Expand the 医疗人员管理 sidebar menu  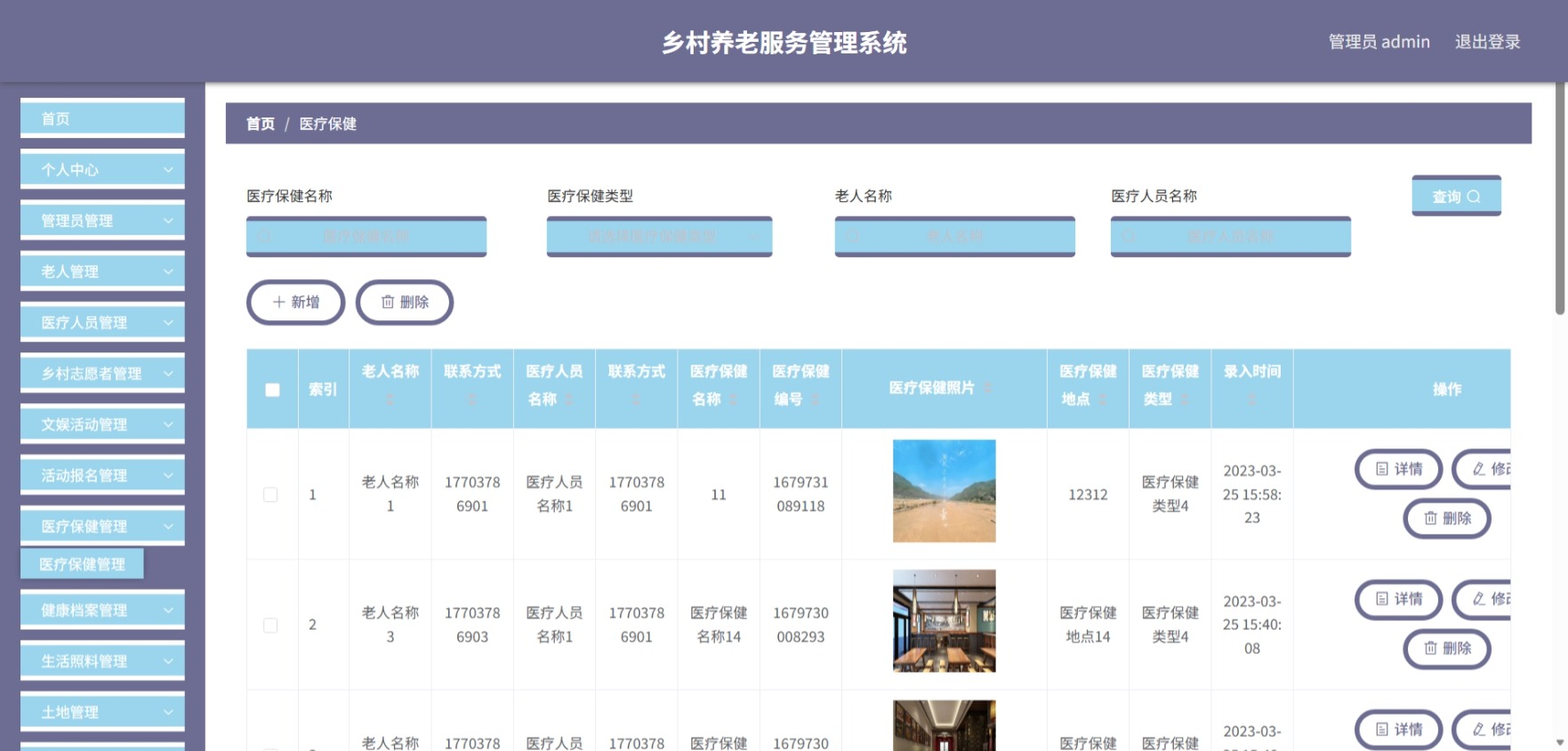102,322
